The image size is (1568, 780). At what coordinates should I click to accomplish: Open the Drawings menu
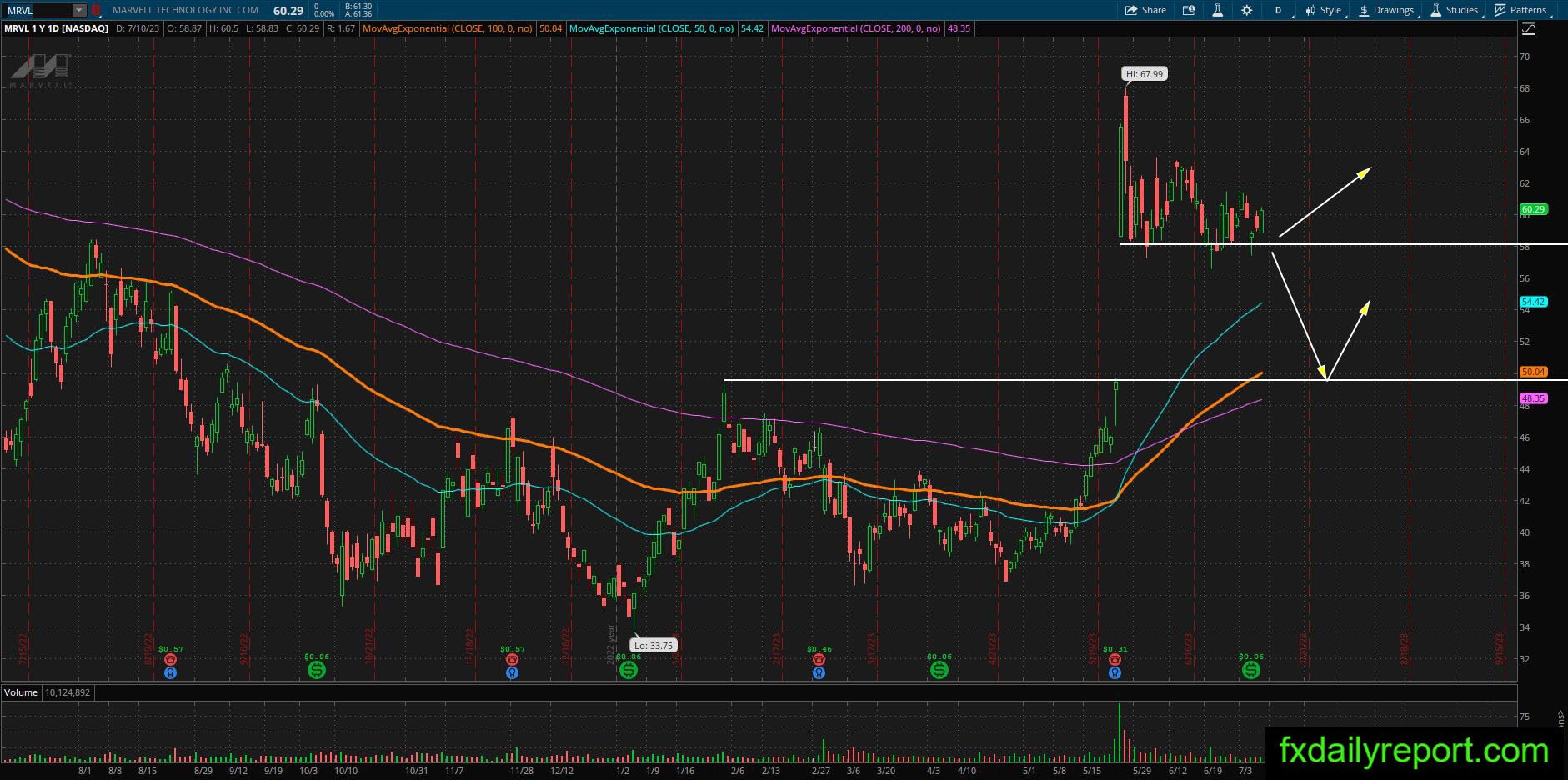(1388, 10)
